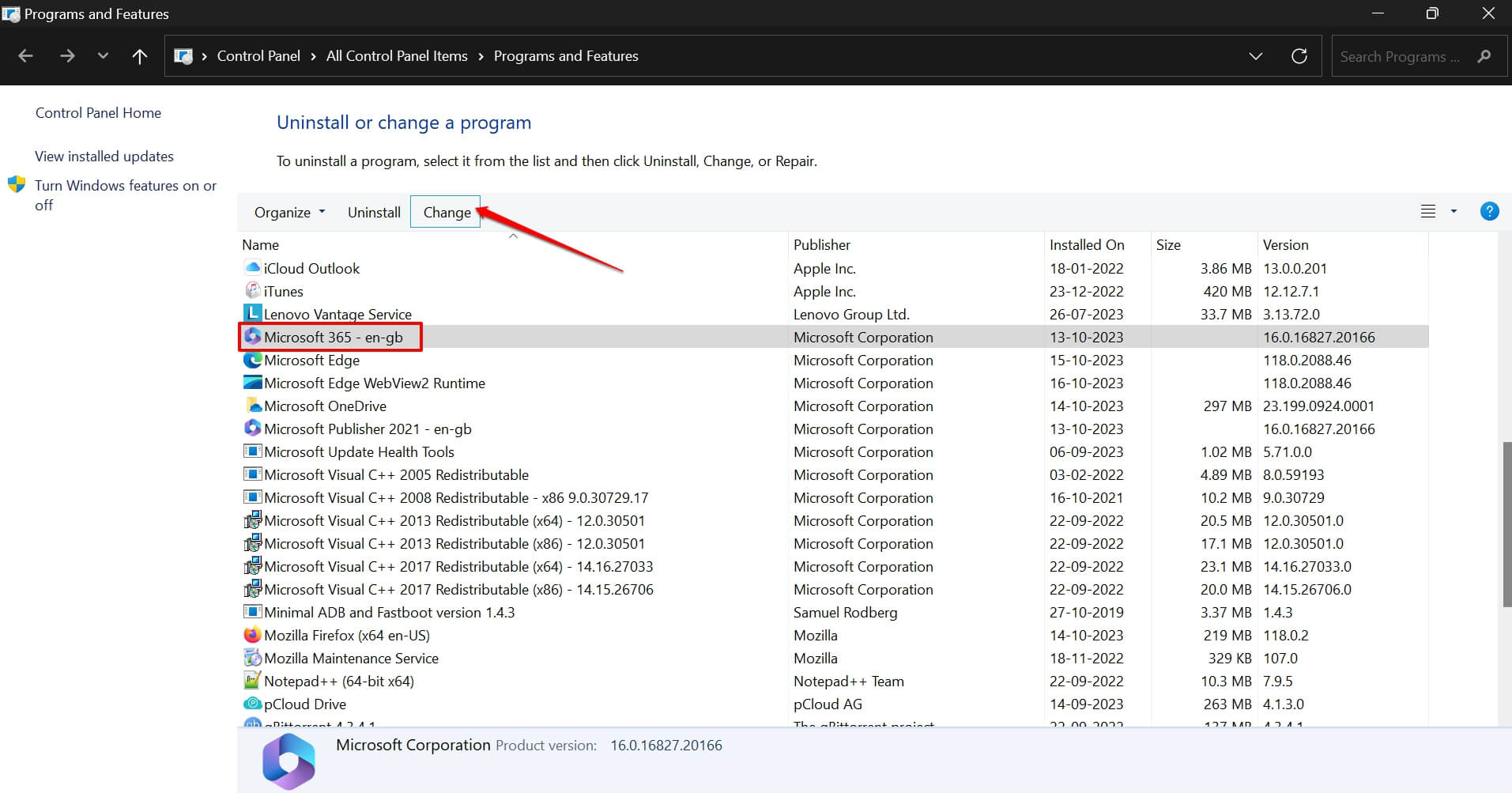The width and height of the screenshot is (1512, 793).
Task: Expand the address bar locations dropdown
Action: pos(1255,55)
